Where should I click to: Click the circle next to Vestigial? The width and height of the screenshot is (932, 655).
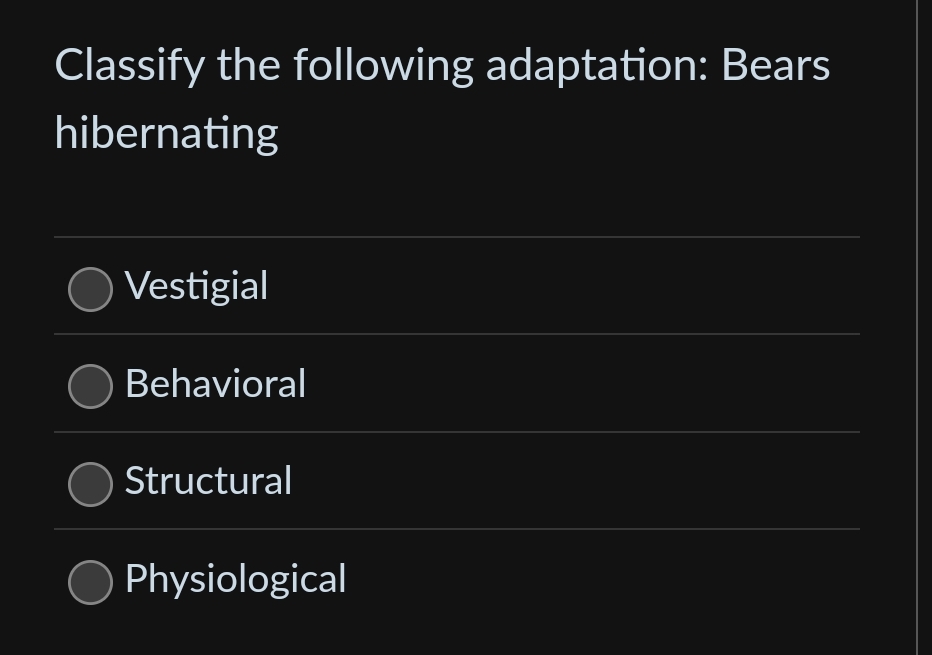(x=90, y=289)
